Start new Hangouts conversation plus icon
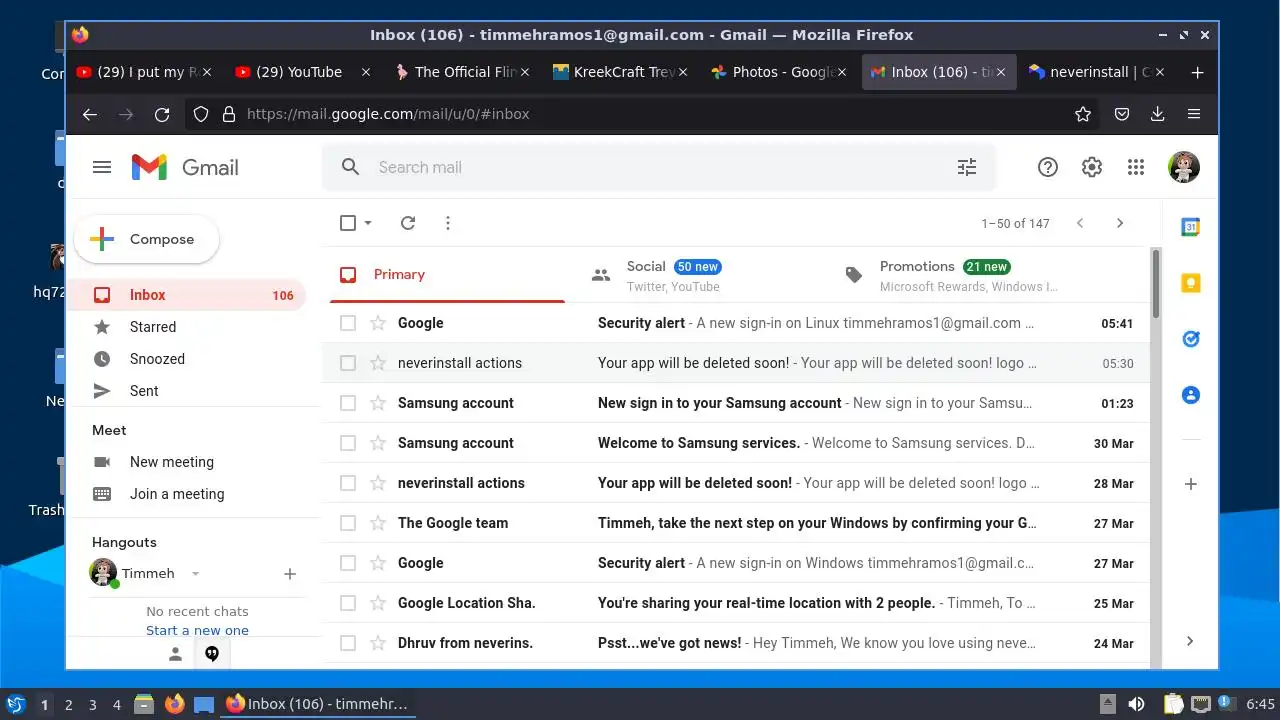The image size is (1280, 720). [290, 574]
